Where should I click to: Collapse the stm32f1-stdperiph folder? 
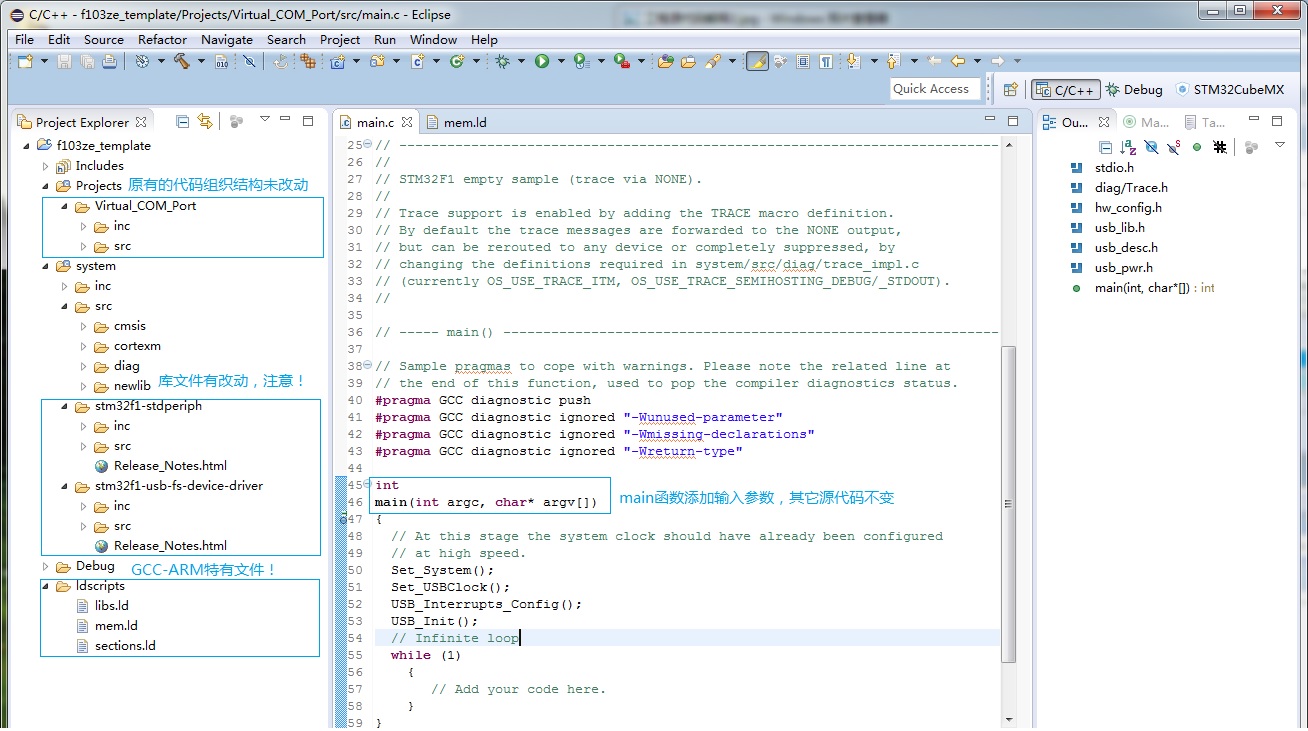[64, 406]
